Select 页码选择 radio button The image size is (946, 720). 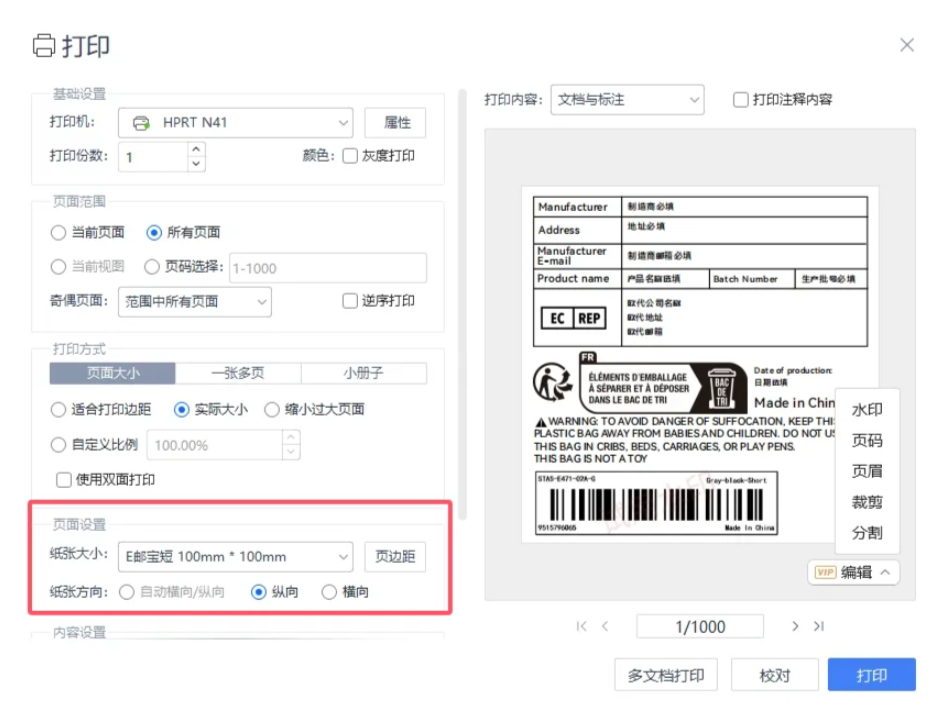tap(151, 267)
